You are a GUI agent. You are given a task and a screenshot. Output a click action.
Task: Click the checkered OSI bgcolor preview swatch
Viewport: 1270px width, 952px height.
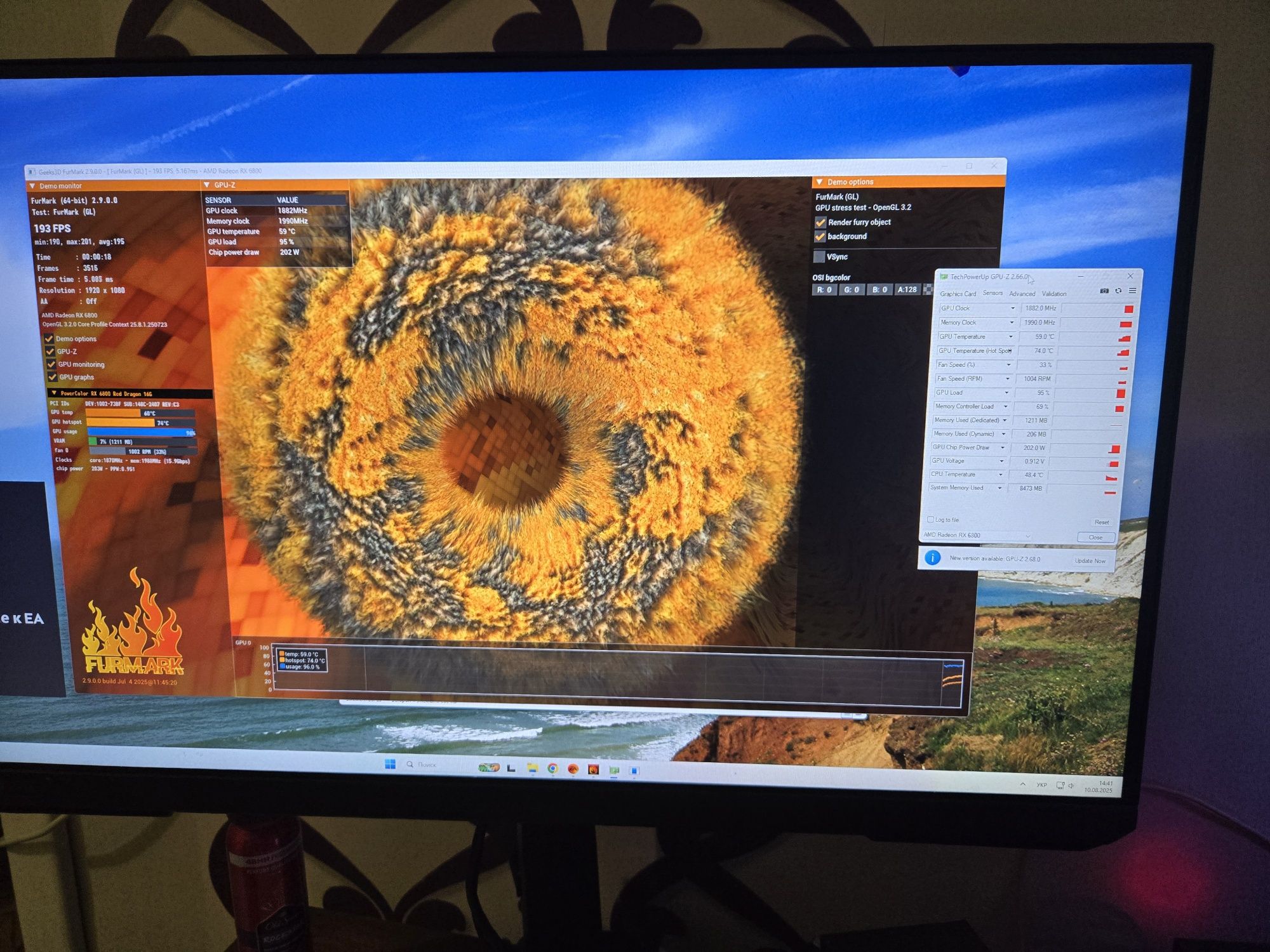(x=928, y=290)
